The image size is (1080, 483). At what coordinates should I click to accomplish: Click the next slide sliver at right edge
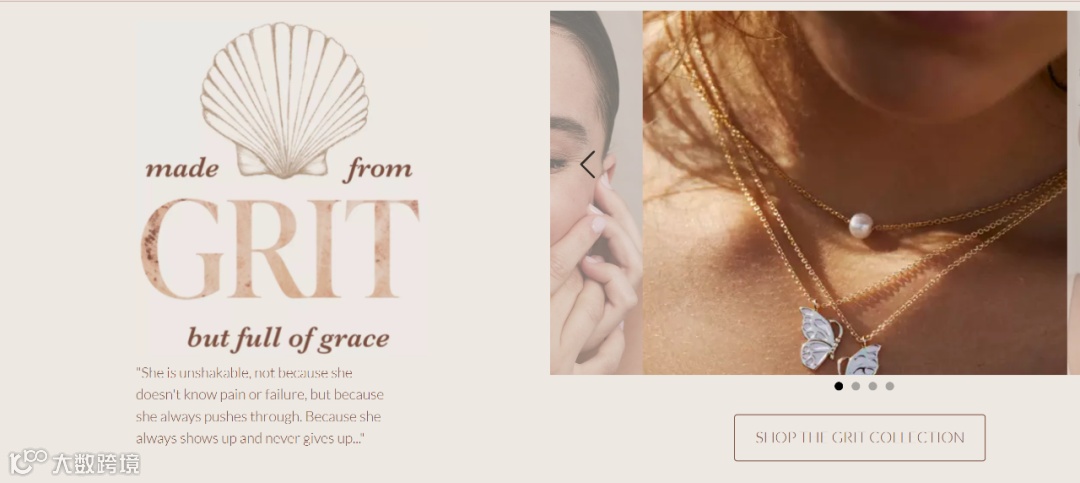point(1073,193)
